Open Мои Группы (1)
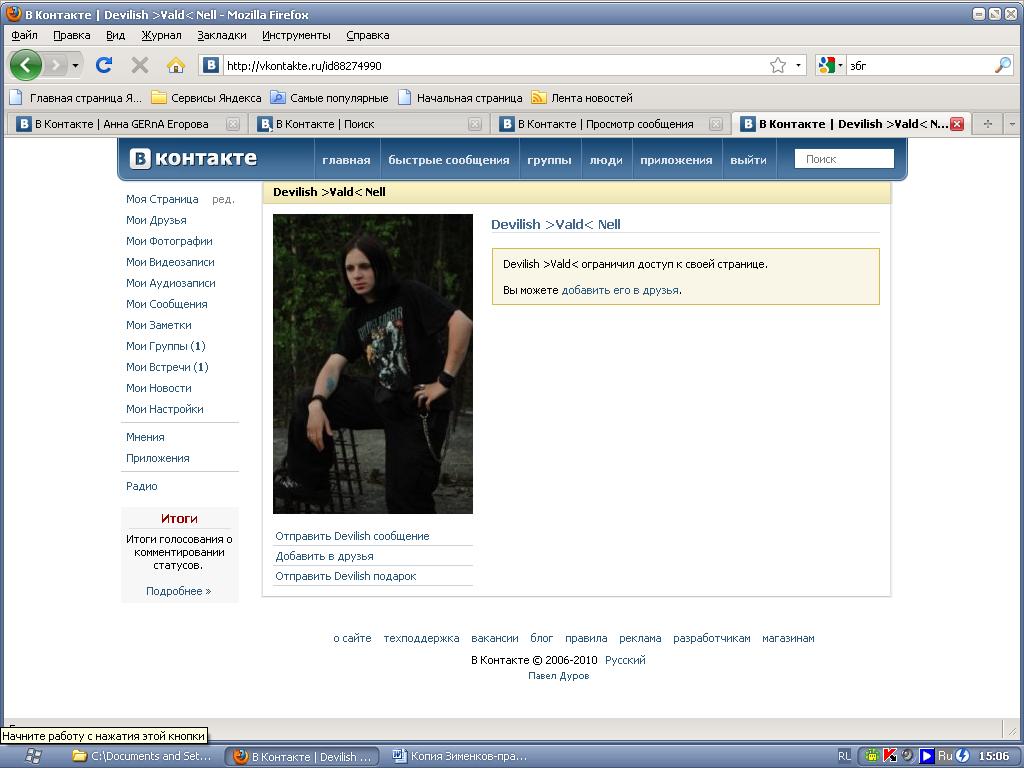1024x769 pixels. click(x=166, y=346)
